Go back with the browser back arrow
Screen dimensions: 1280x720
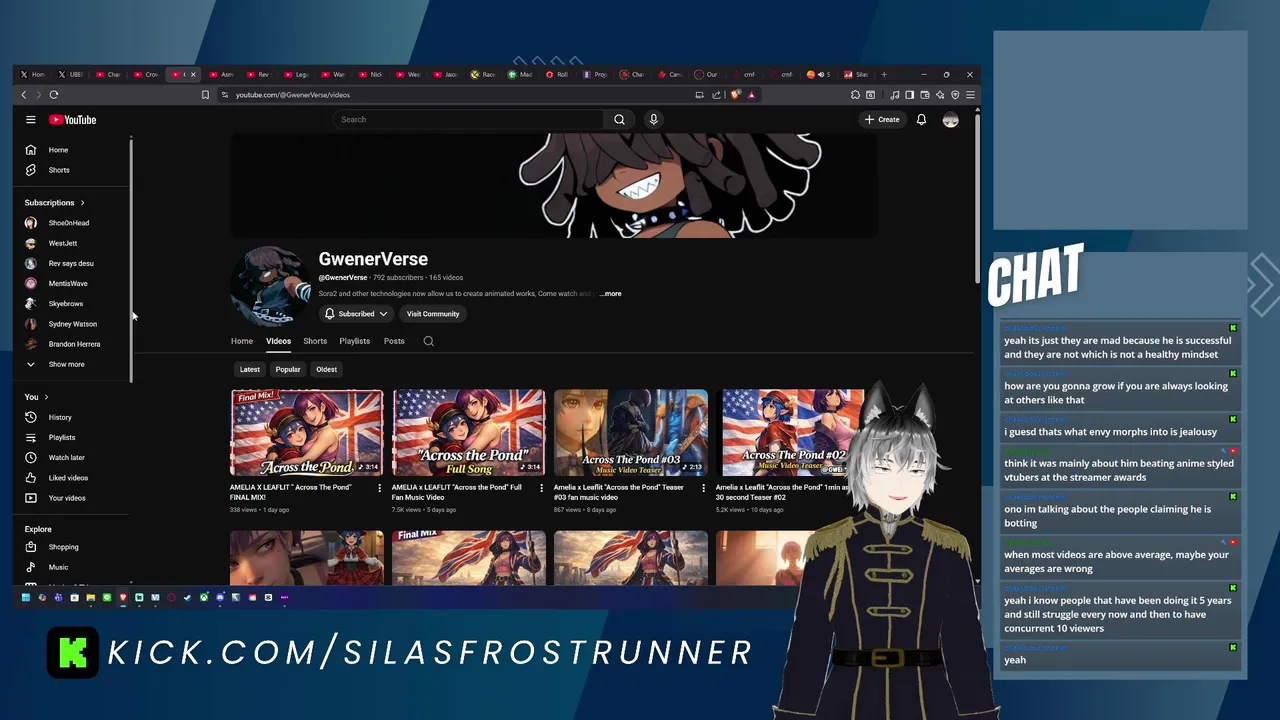[x=24, y=95]
